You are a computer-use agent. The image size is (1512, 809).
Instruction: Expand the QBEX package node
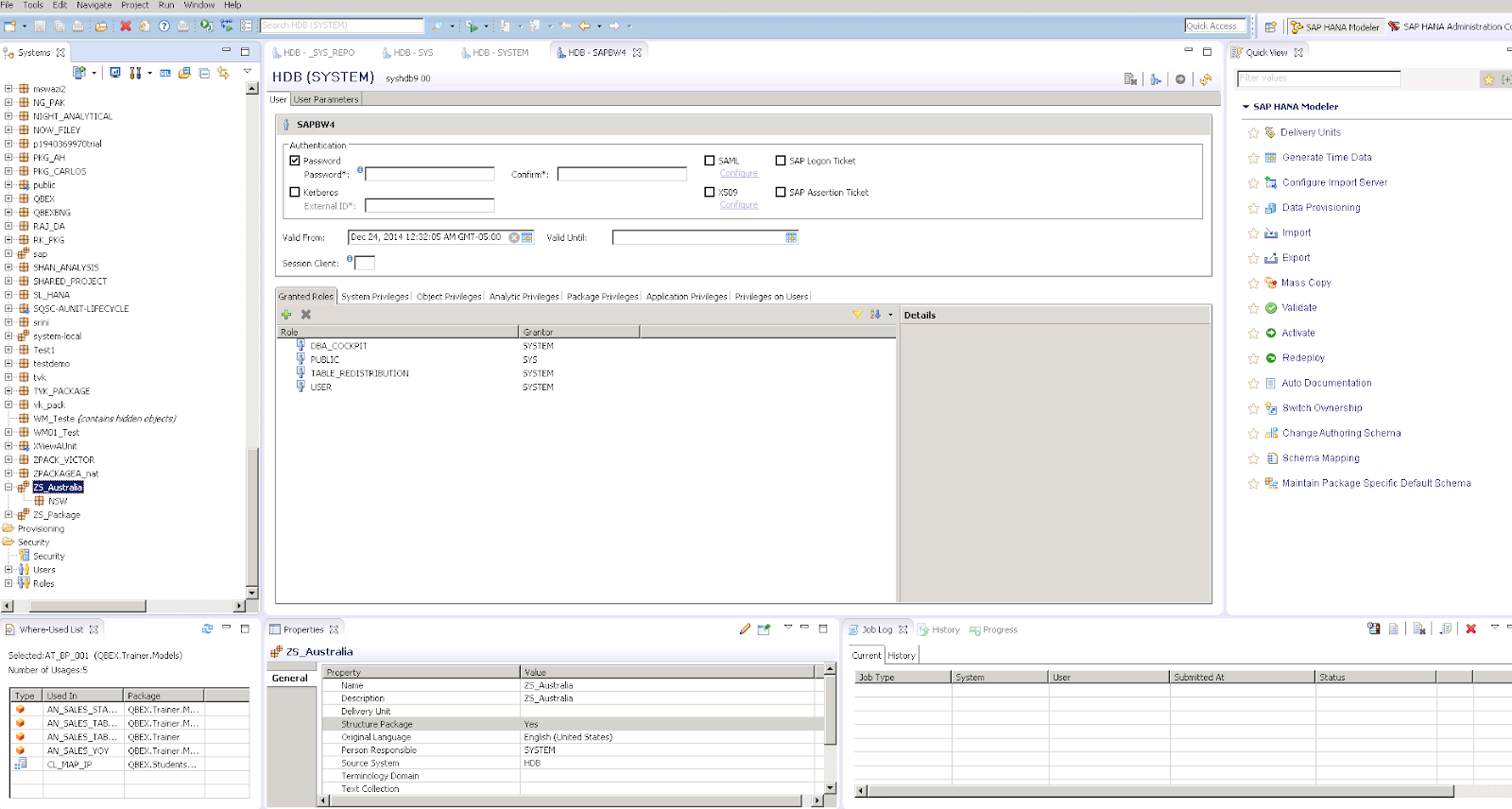(x=9, y=199)
